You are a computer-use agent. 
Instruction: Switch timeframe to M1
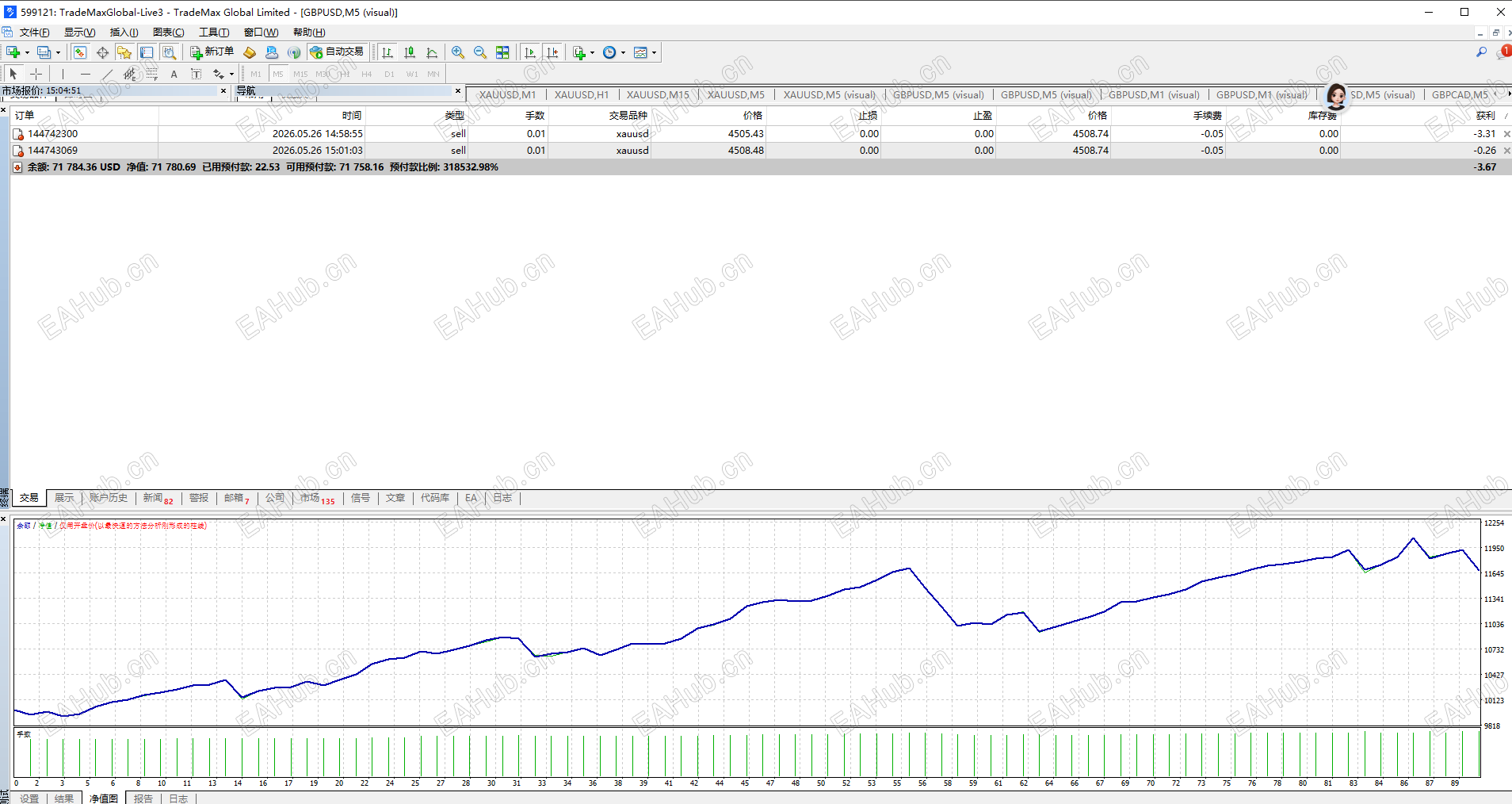(x=256, y=74)
